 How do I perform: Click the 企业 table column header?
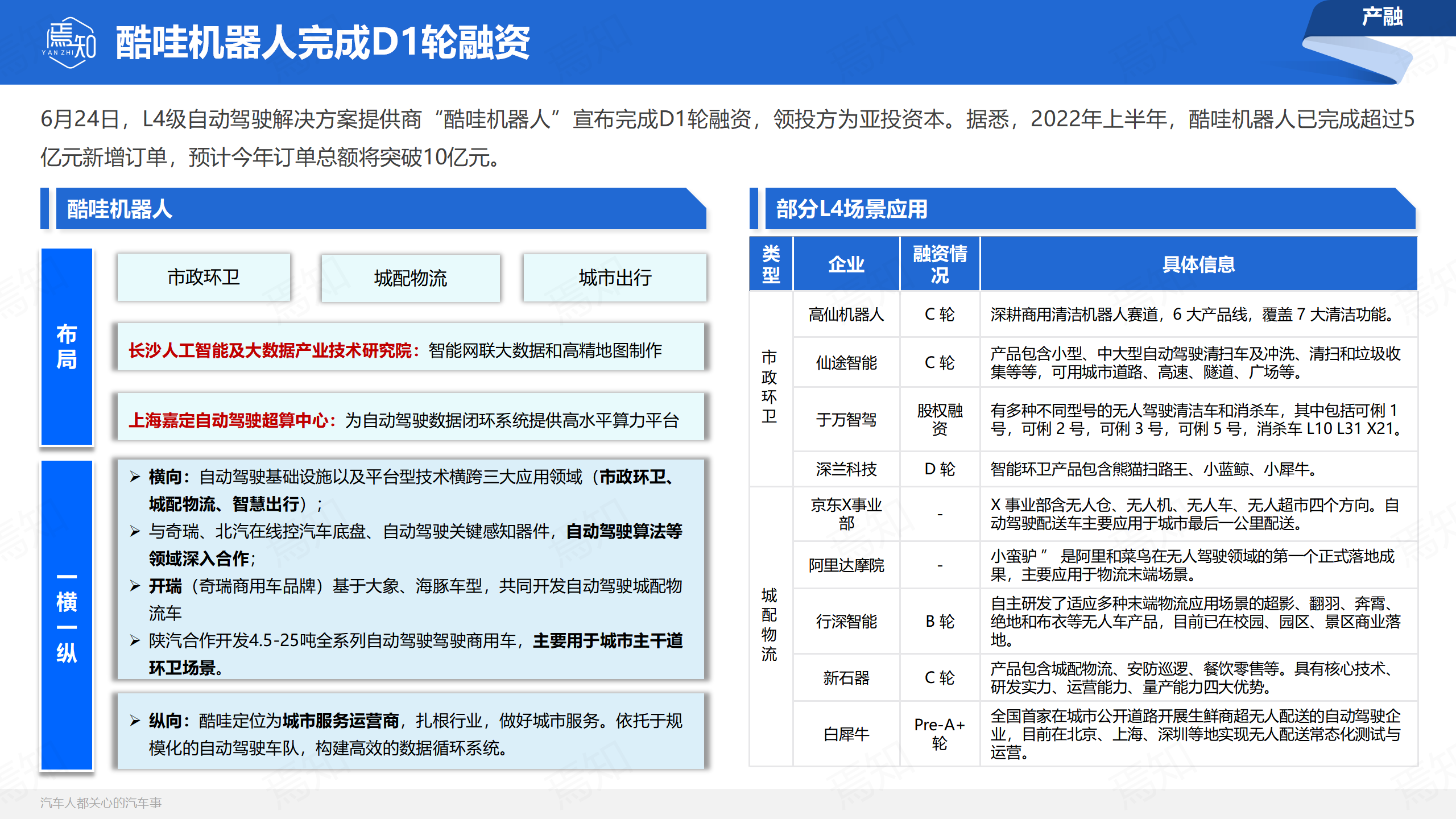click(x=846, y=264)
